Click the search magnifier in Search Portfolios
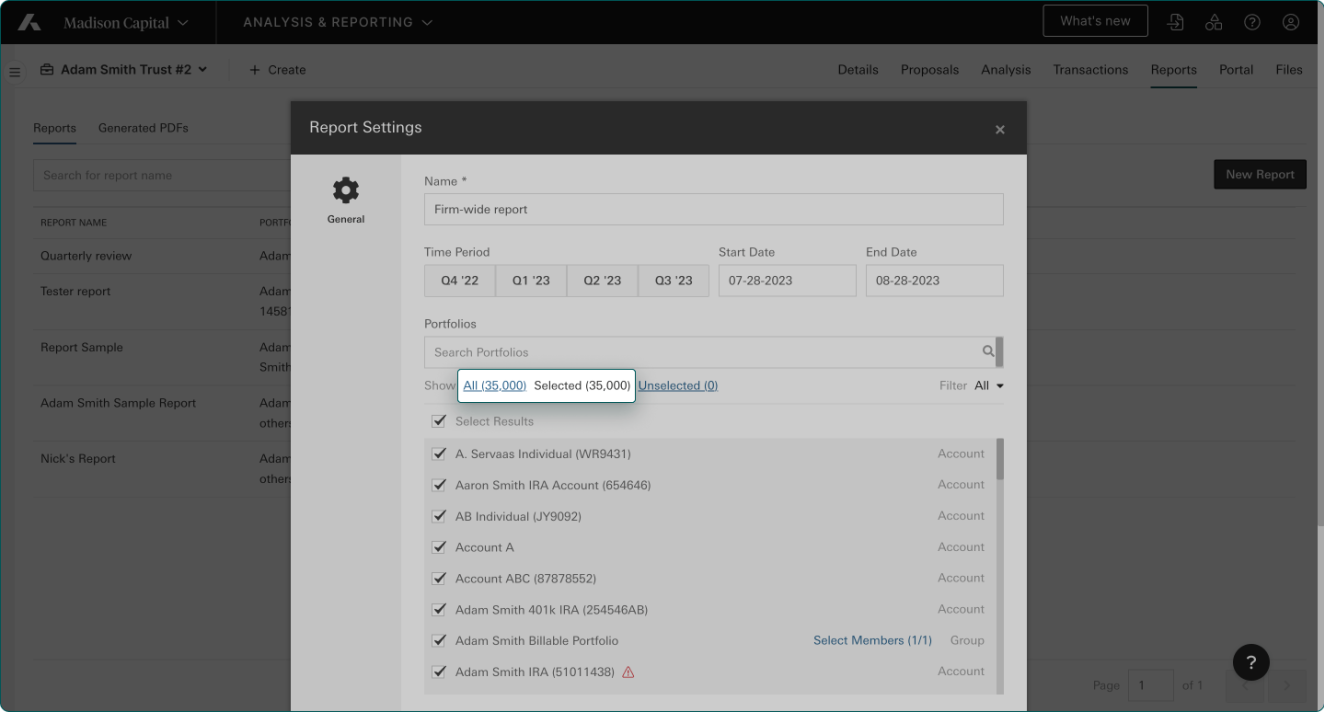The image size is (1324, 712). [988, 352]
